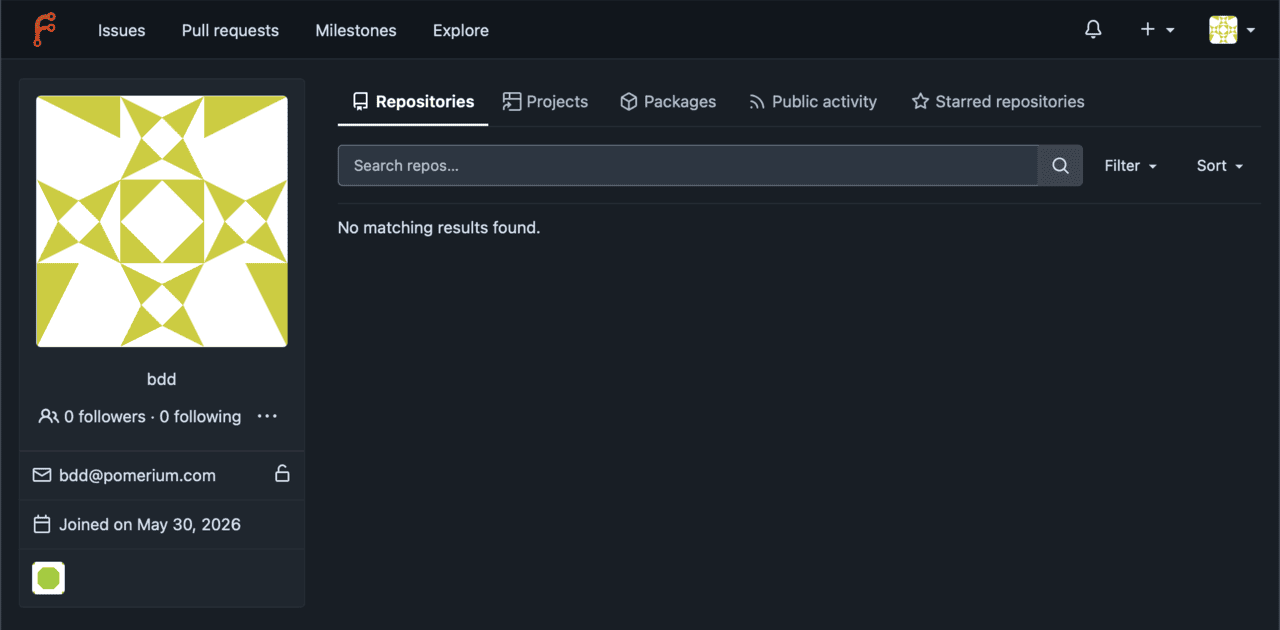Click the bdd@pomerium.com email link

[x=137, y=475]
